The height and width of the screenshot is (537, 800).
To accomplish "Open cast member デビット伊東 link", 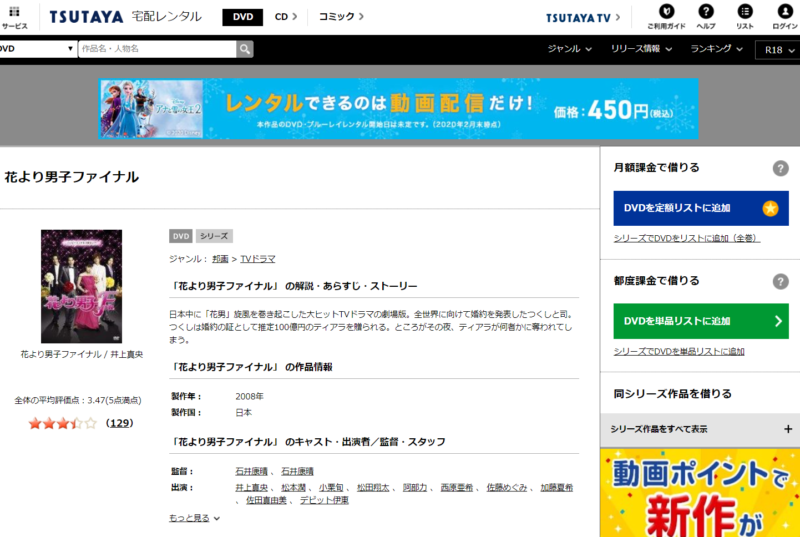I will pyautogui.click(x=324, y=500).
